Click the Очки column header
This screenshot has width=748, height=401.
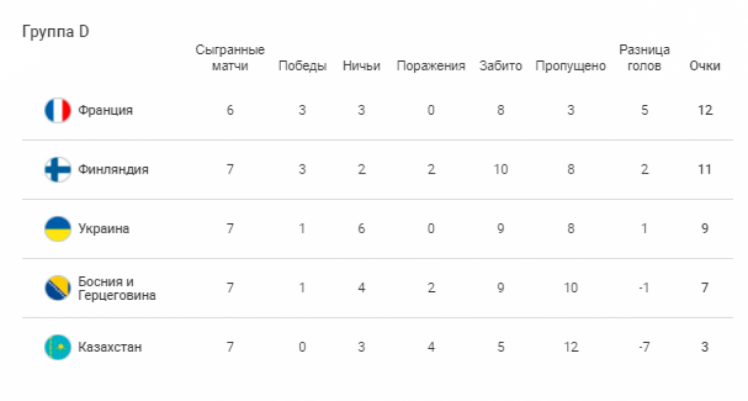[x=705, y=66]
